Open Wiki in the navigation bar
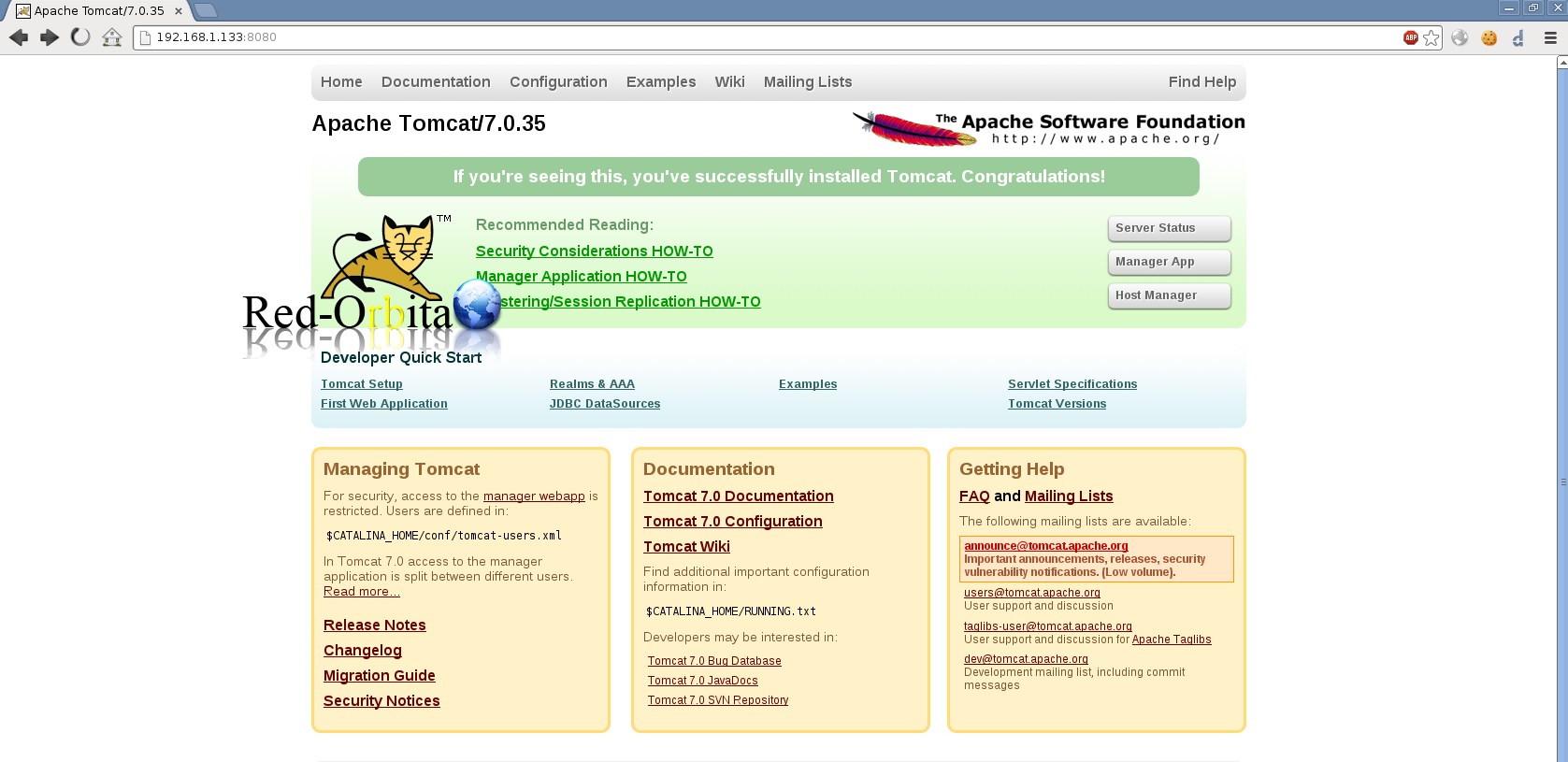The height and width of the screenshot is (762, 1568). coord(729,82)
